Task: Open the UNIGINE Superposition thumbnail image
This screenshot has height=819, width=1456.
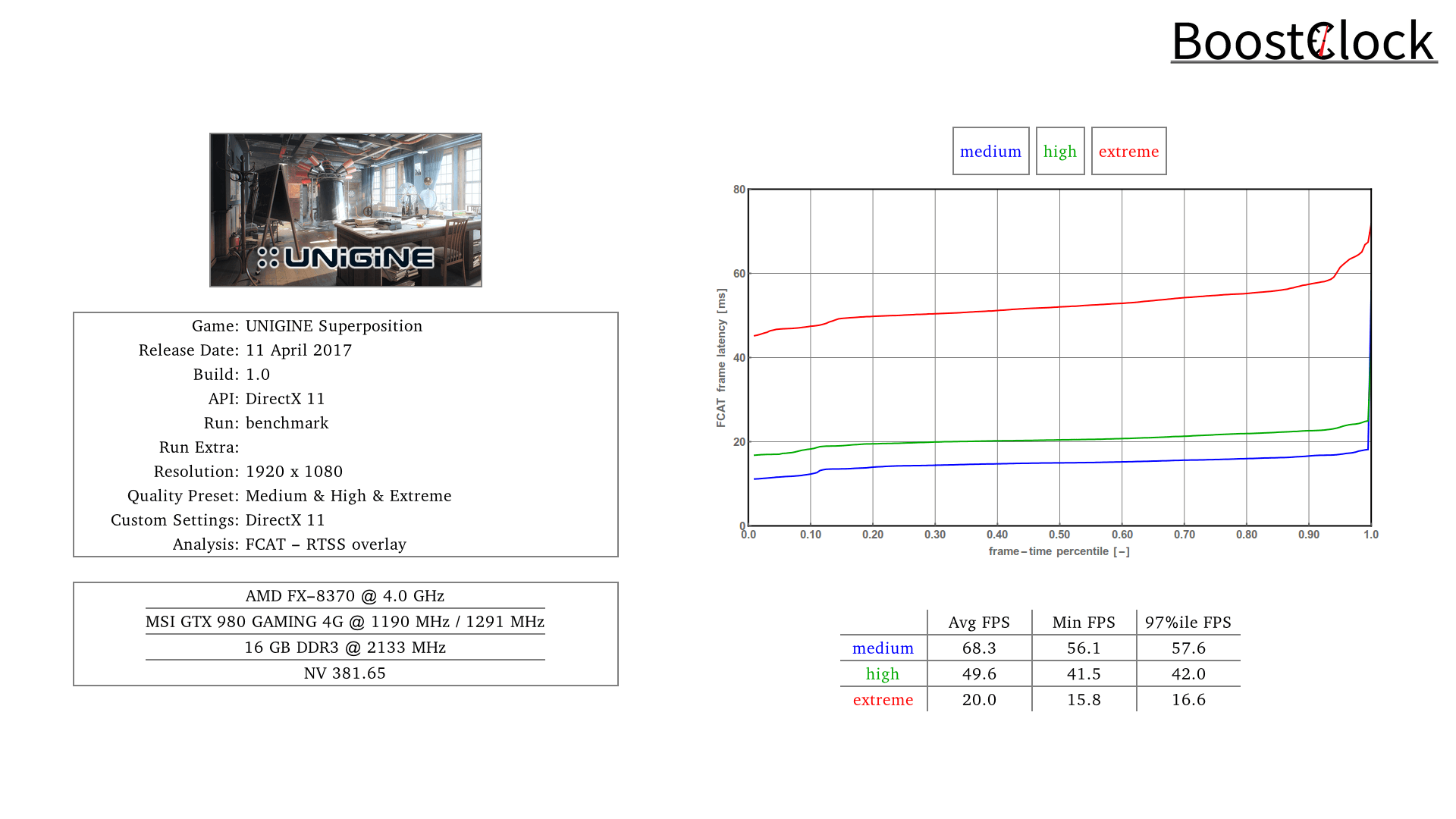Action: [346, 210]
